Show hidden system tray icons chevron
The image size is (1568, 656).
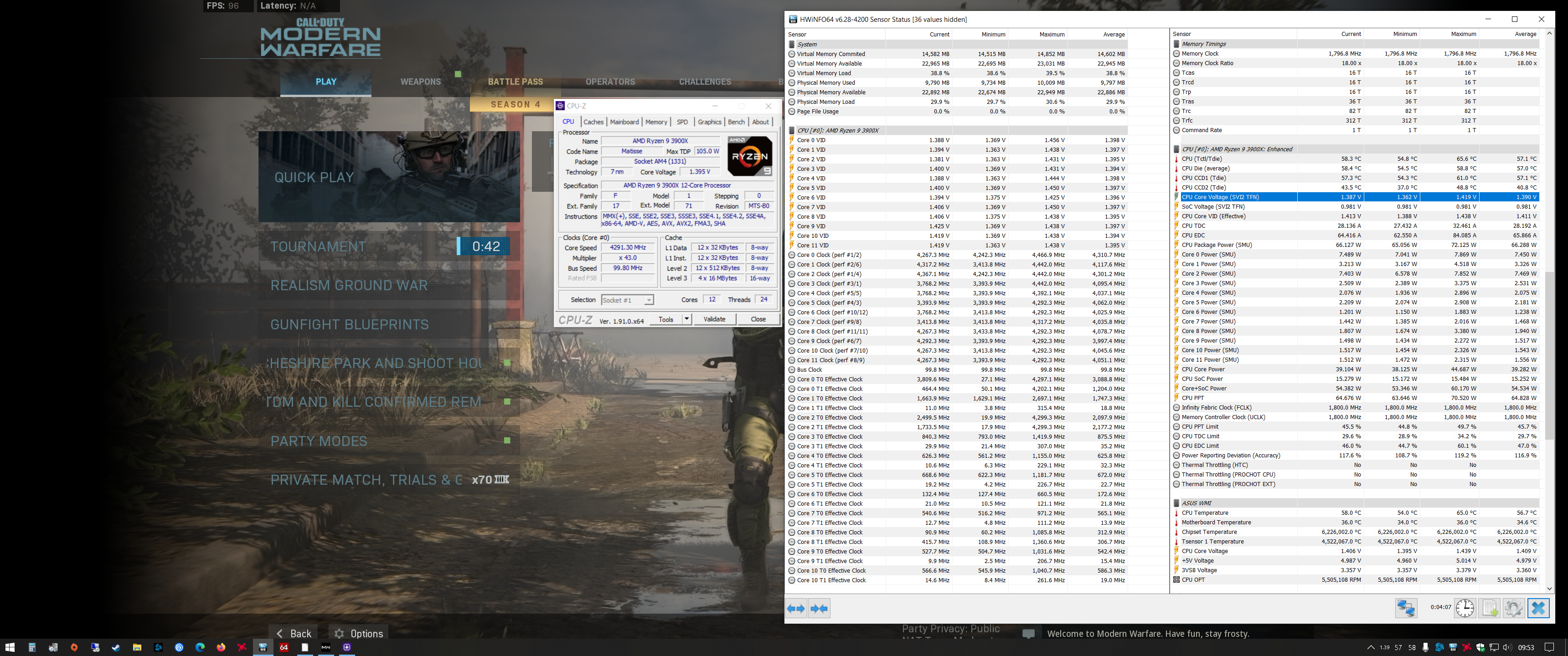1371,647
